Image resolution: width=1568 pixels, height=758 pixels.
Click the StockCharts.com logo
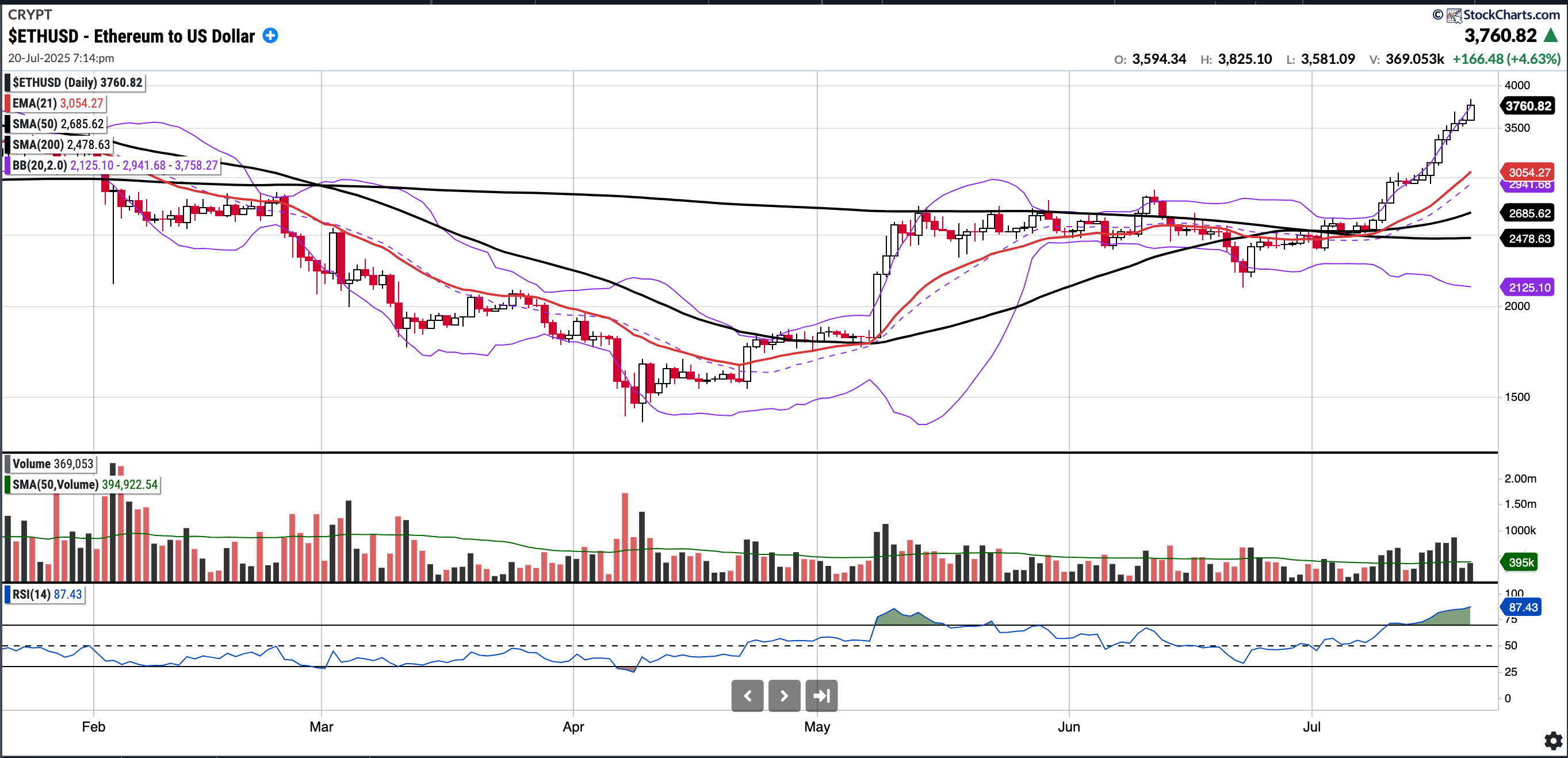(1503, 14)
